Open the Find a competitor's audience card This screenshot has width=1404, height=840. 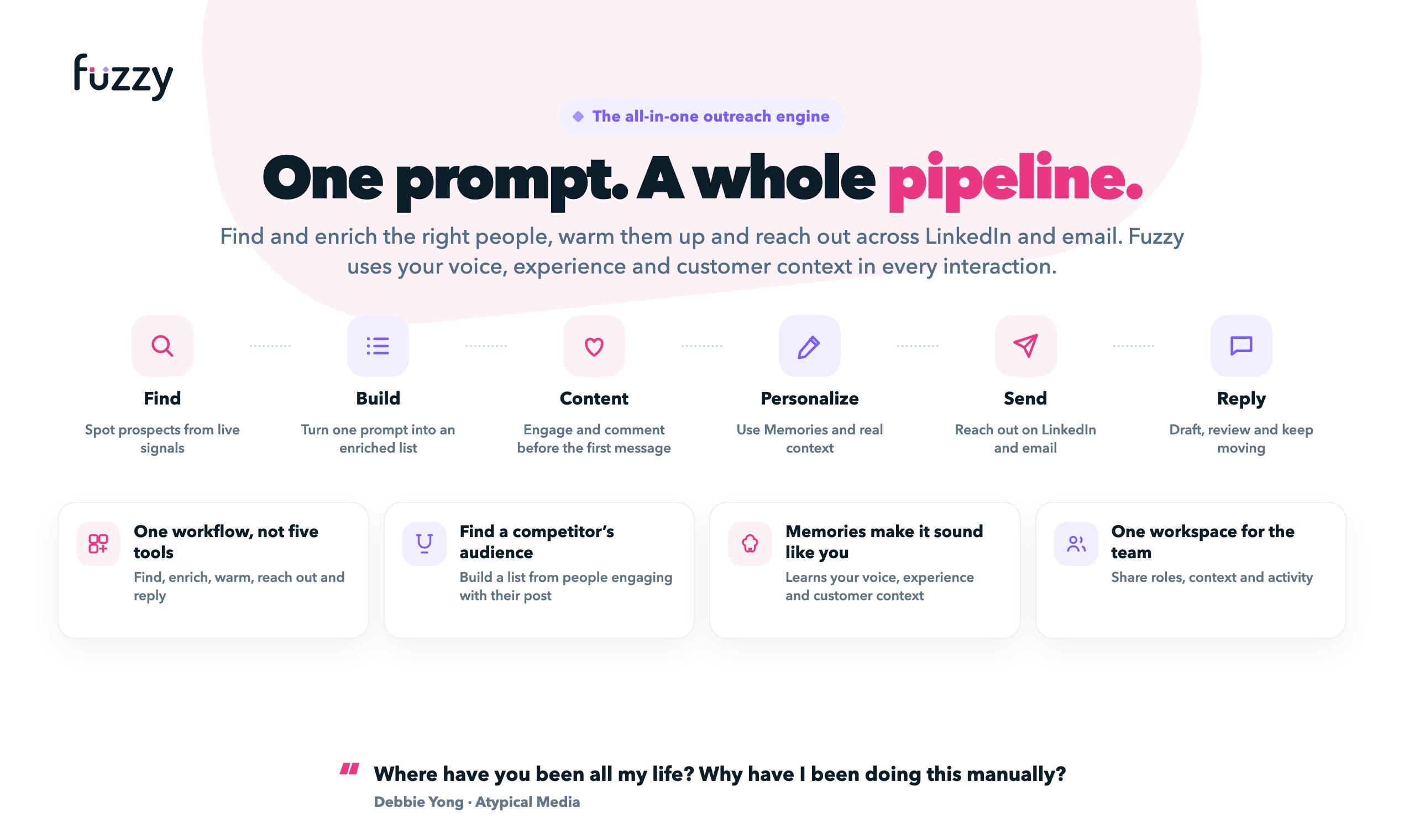click(x=539, y=570)
